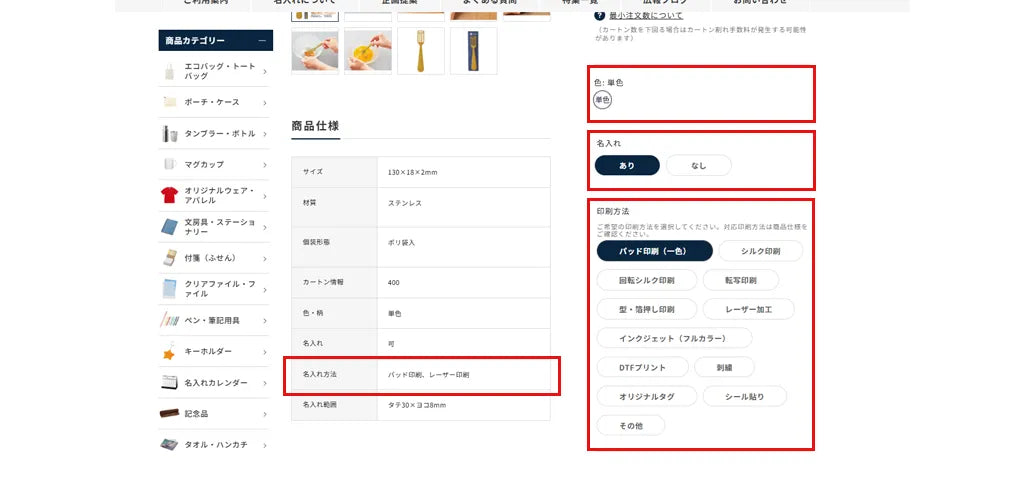Click the mug cup category icon
The width and height of the screenshot is (1024, 481).
pyautogui.click(x=169, y=164)
